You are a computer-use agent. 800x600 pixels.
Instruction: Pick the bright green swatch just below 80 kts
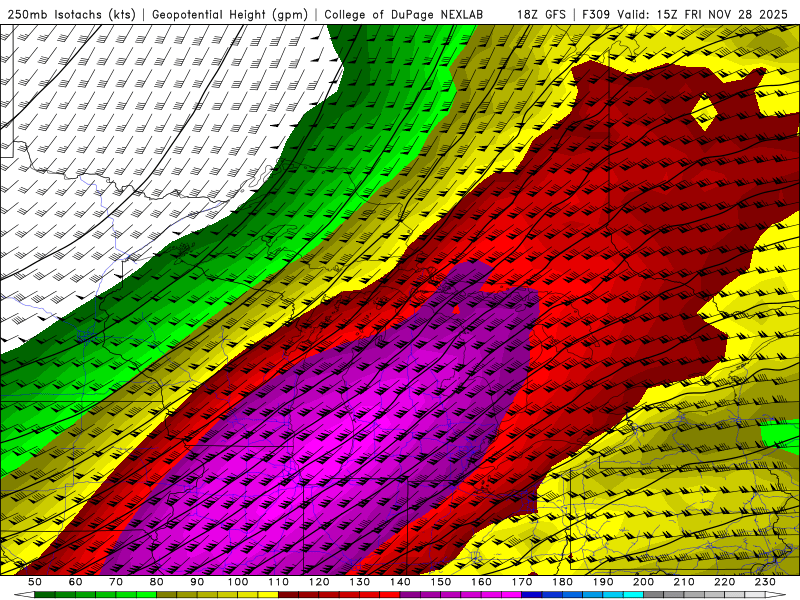(x=146, y=595)
